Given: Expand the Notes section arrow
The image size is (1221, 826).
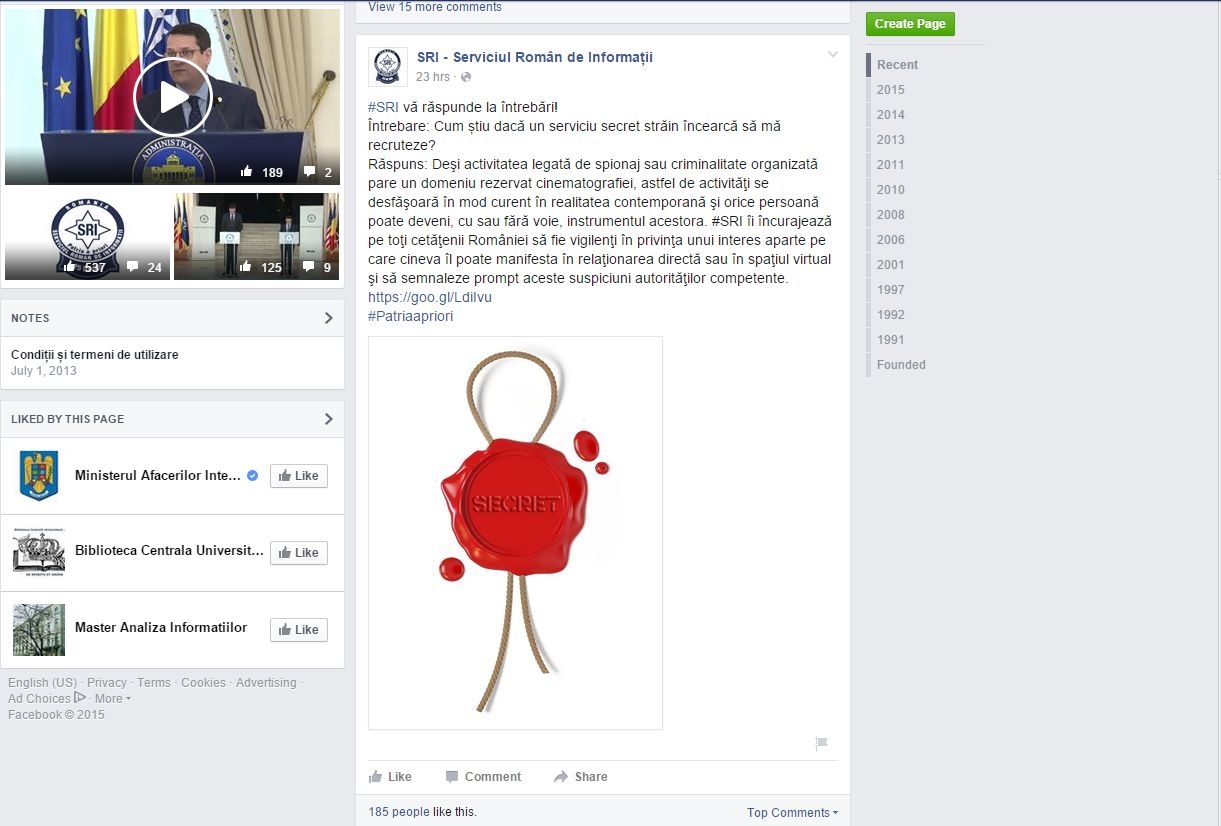Looking at the screenshot, I should pos(328,318).
